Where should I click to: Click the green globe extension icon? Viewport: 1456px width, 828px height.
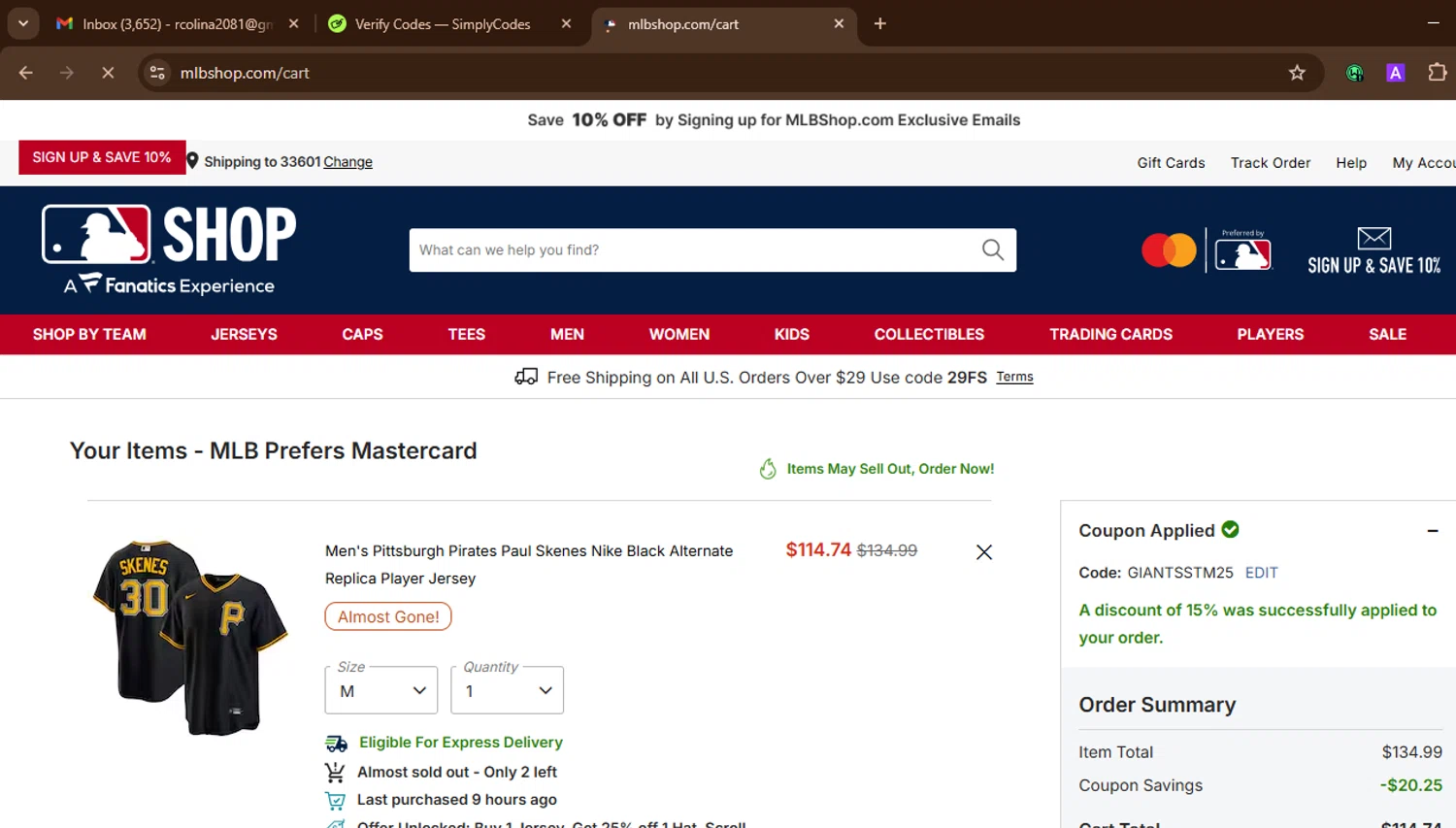tap(1355, 73)
